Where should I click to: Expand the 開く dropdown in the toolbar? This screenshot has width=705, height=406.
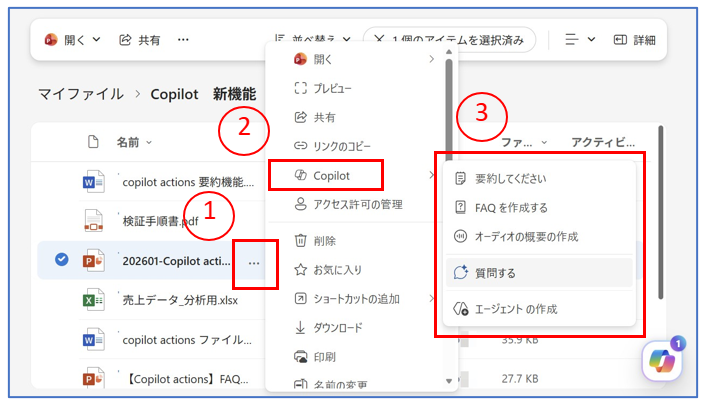click(x=72, y=40)
